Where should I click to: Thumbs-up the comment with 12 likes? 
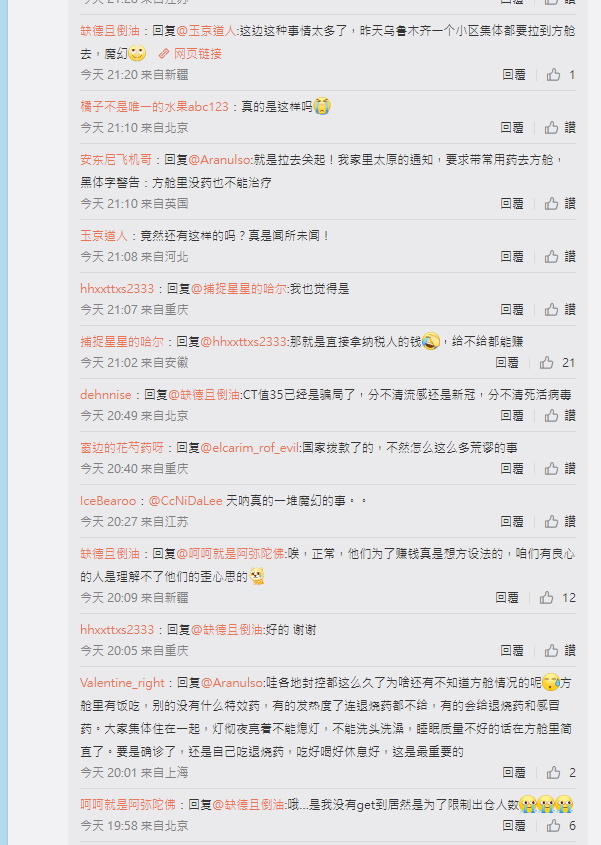click(x=547, y=598)
